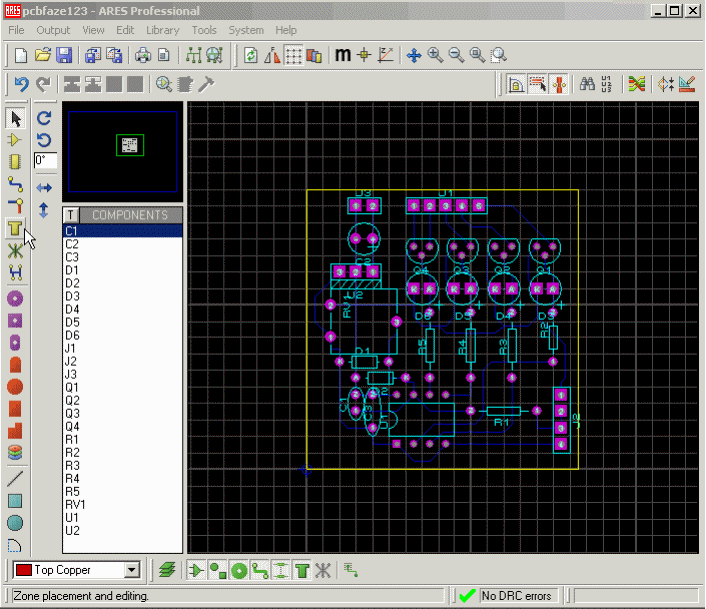Toggle the grid display button
706x609 pixels.
coord(294,55)
